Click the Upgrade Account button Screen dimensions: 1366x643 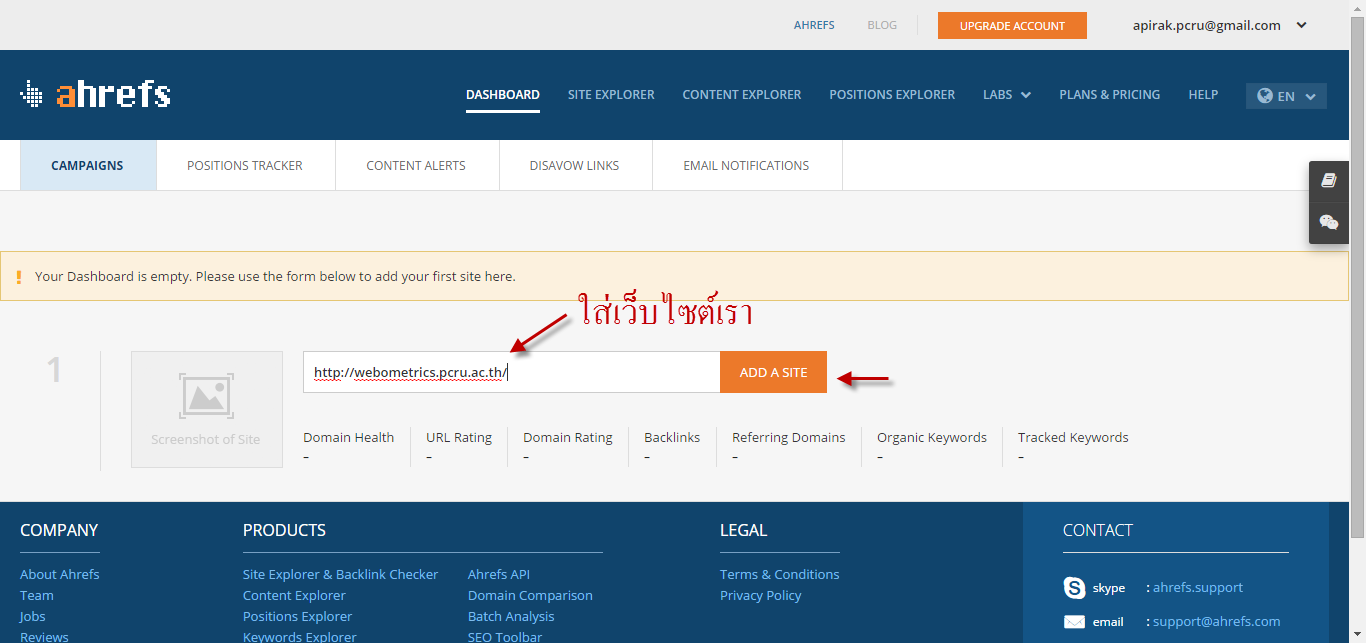(1012, 26)
